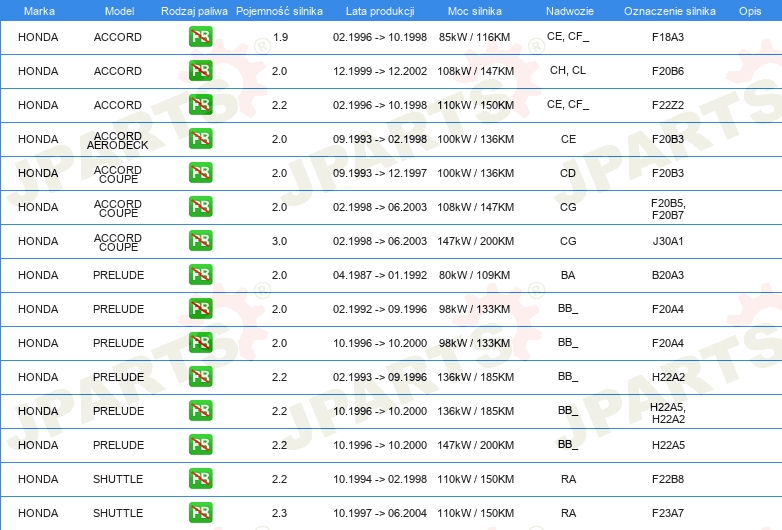Click the ACCORD AERODECK model cell
Viewport: 782px width, 530px height.
point(118,140)
